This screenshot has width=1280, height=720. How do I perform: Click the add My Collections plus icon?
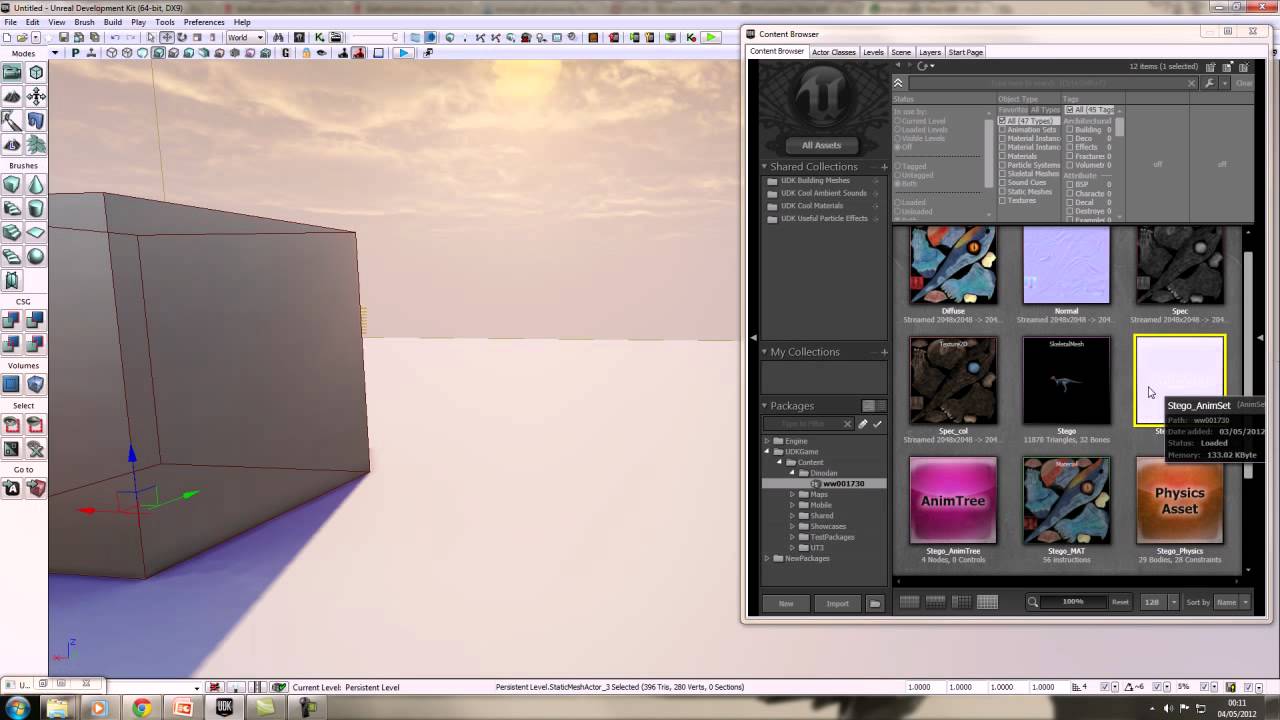coord(884,352)
